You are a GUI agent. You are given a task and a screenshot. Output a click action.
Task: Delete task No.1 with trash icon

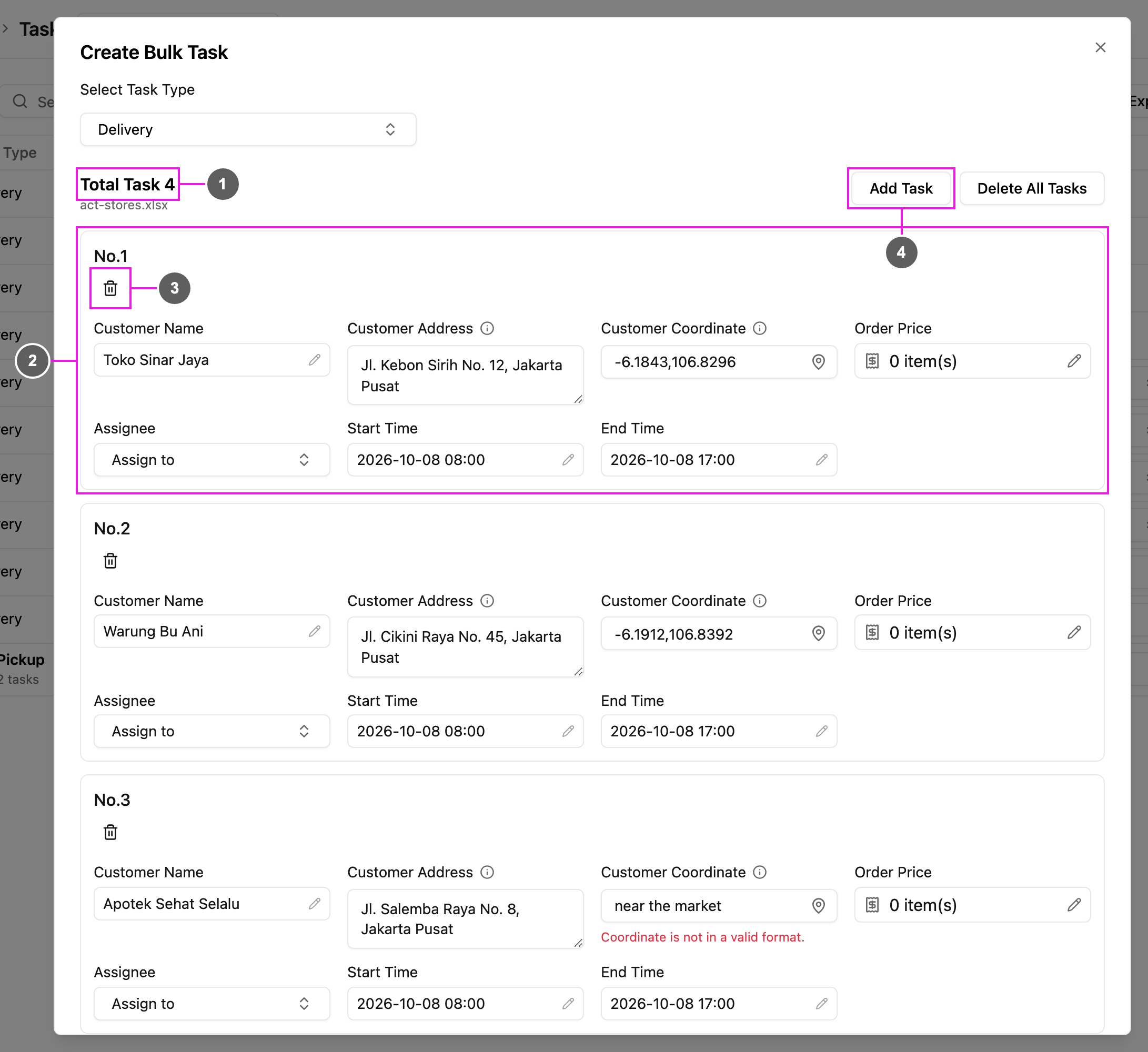[110, 288]
